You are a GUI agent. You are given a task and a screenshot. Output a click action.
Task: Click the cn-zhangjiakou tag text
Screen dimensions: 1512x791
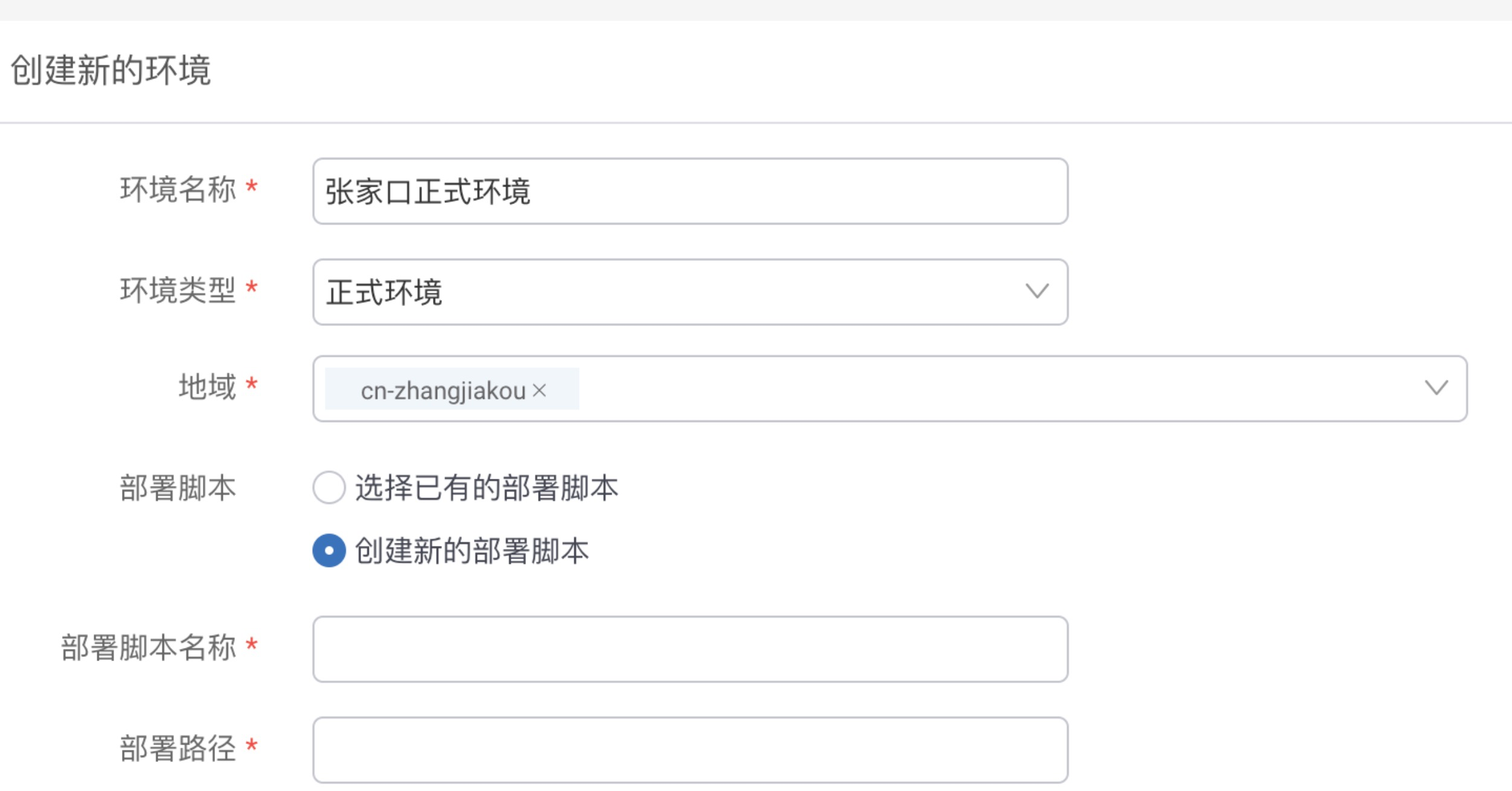443,391
